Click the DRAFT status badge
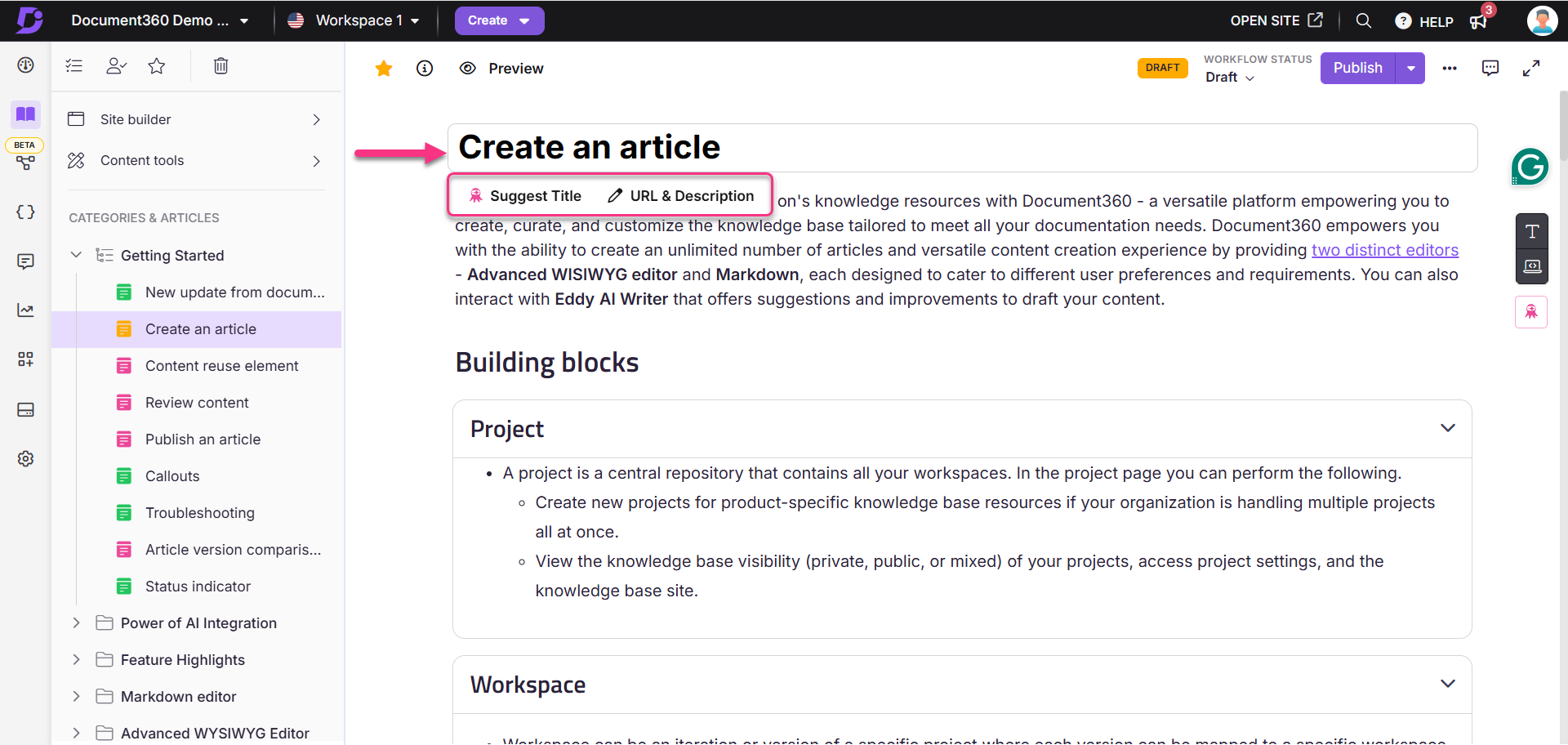Viewport: 1568px width, 745px height. [1162, 68]
